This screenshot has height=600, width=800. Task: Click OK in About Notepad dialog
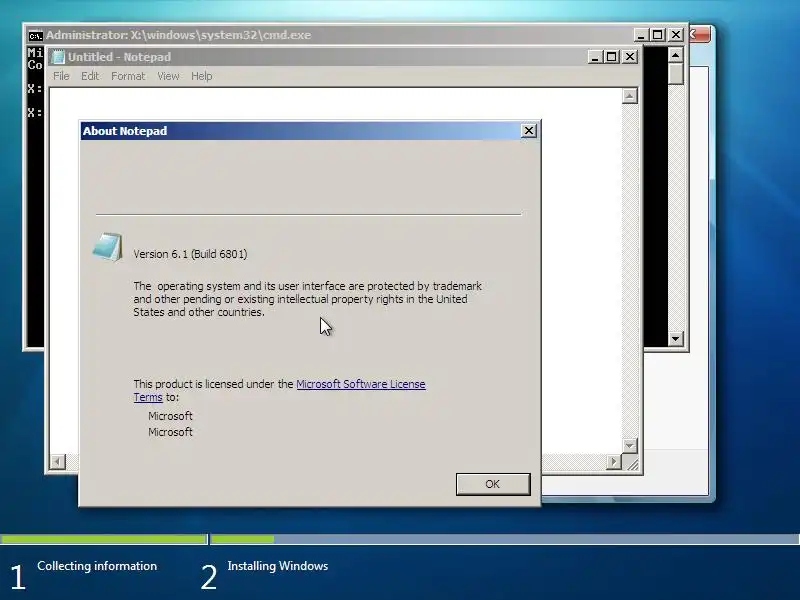493,484
